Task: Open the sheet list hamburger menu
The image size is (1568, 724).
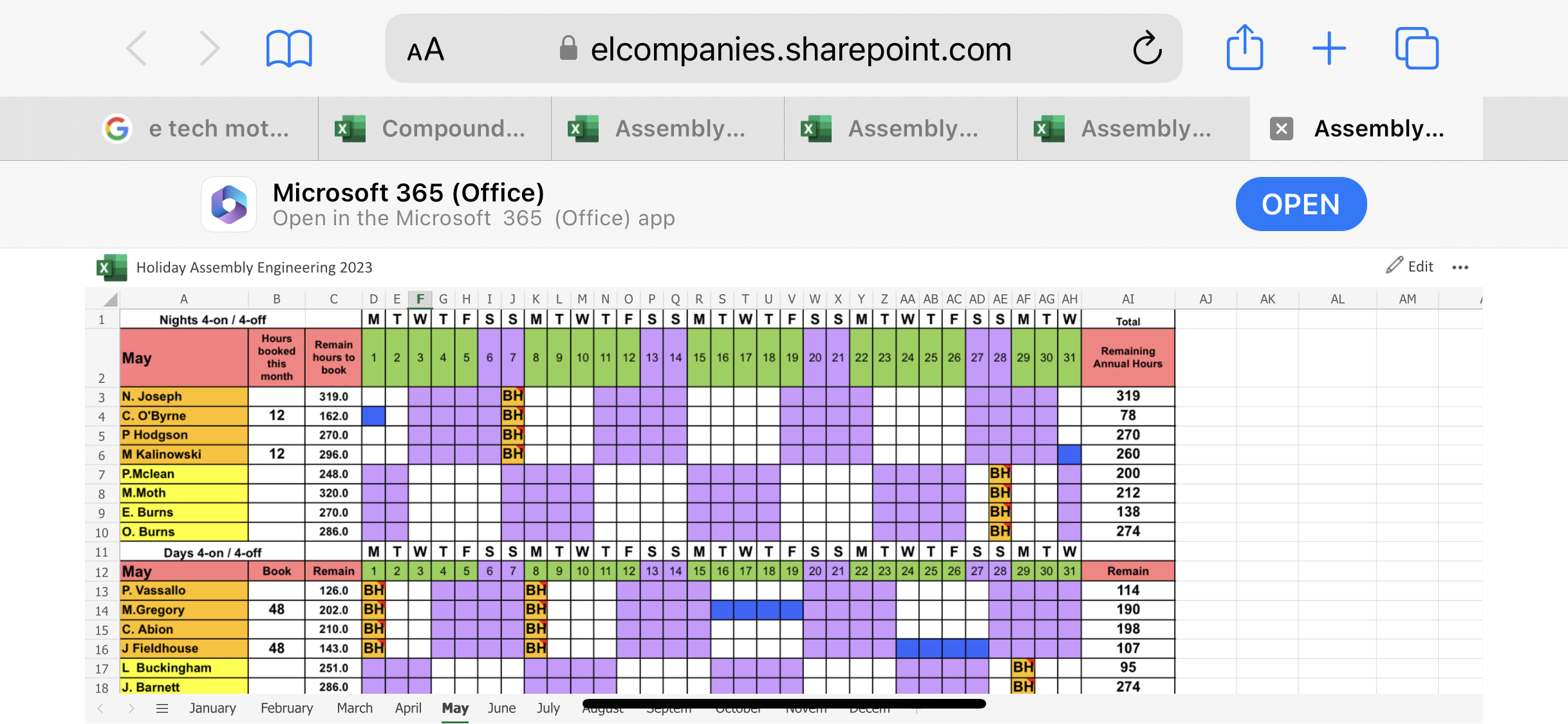Action: pos(162,709)
